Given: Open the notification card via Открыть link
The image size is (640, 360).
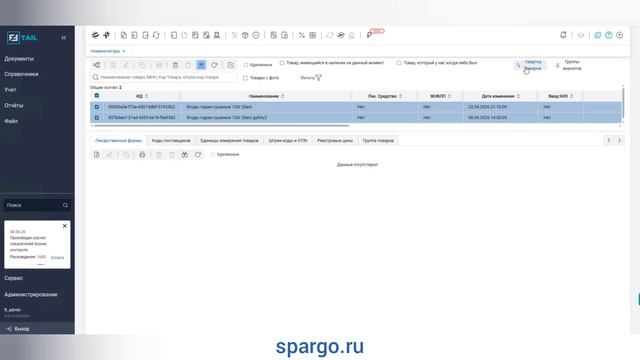Looking at the screenshot, I should (58, 258).
